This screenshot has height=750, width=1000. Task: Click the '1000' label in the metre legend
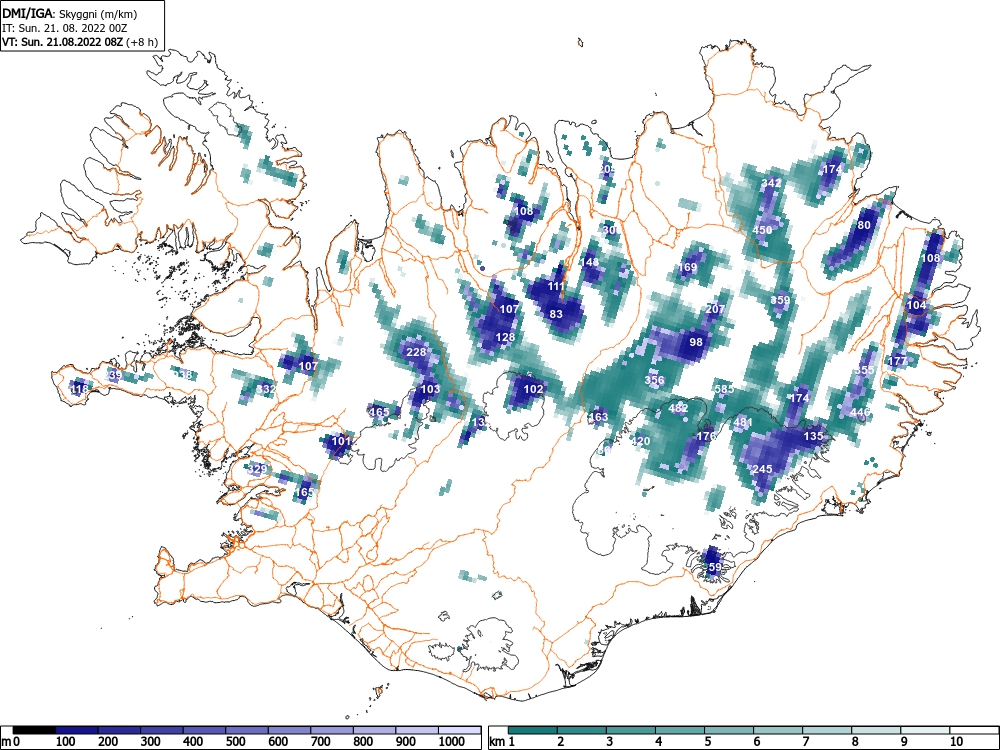452,742
